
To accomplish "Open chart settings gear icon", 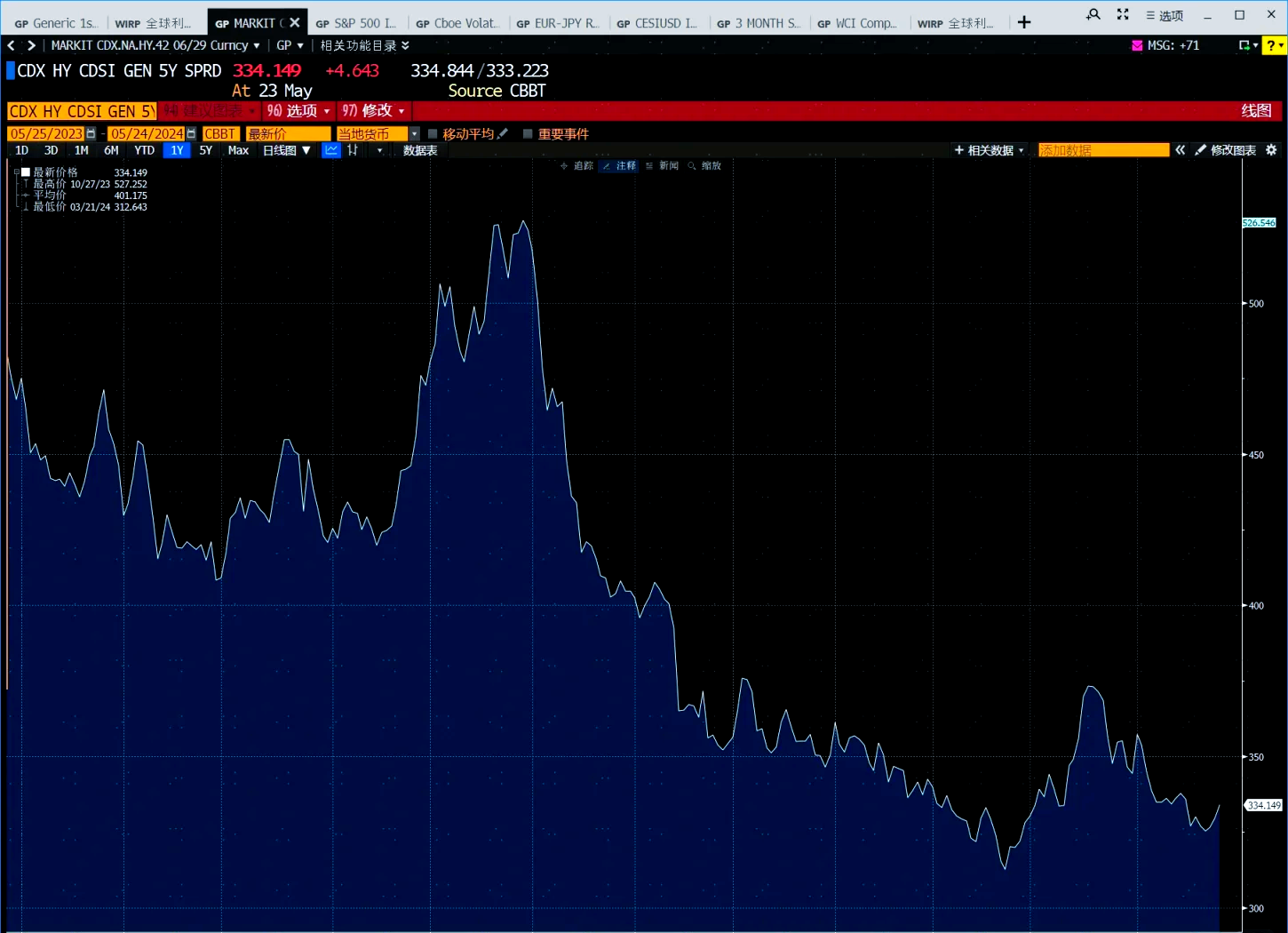I will [1271, 150].
